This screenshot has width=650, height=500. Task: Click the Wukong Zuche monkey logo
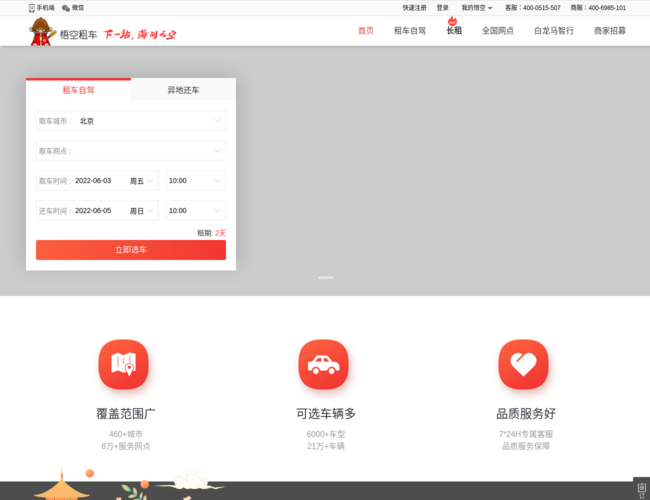[x=41, y=31]
